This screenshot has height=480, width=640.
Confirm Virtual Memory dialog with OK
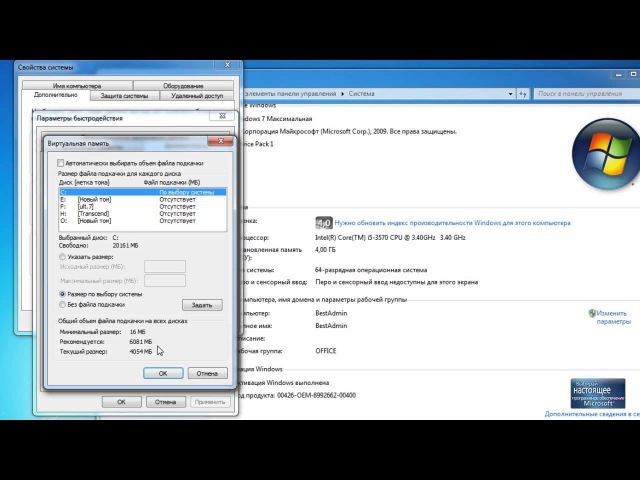[163, 373]
